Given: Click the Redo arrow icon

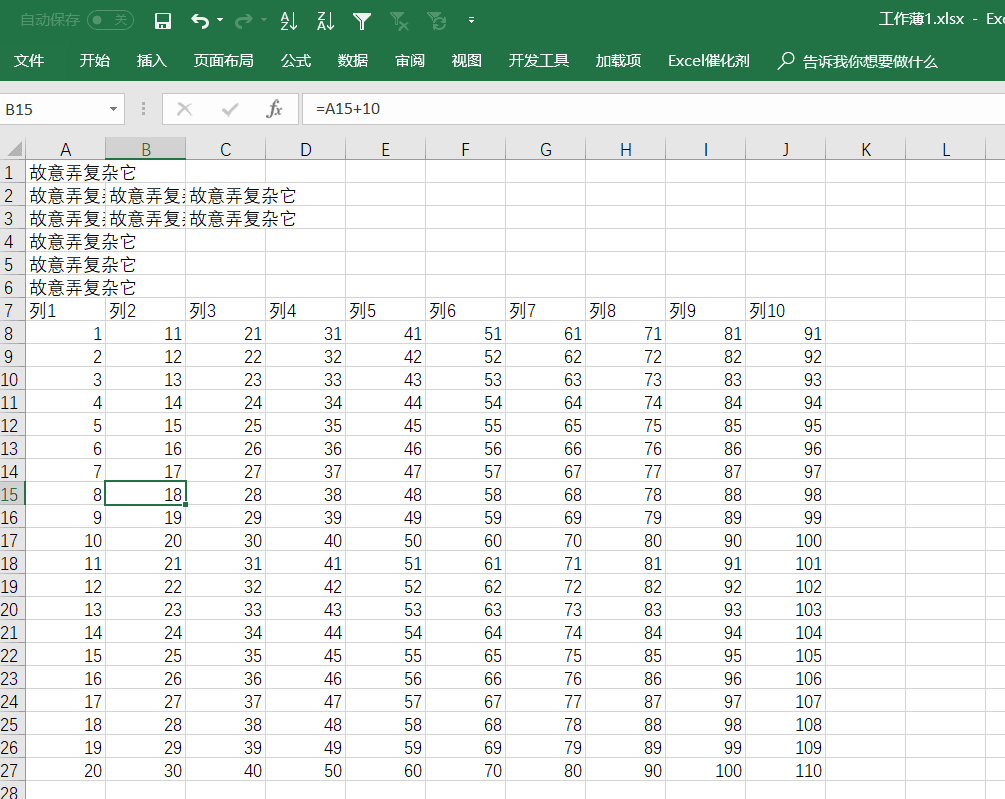Looking at the screenshot, I should coord(244,21).
